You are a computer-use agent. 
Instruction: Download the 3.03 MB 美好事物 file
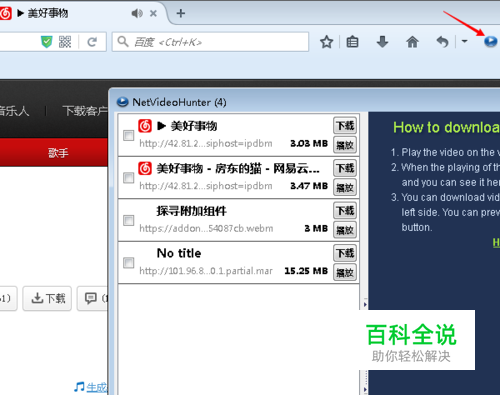tap(345, 126)
